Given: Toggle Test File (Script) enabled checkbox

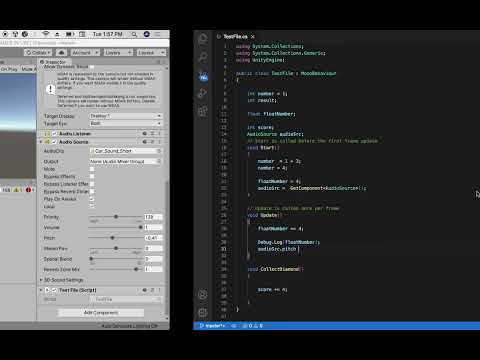Looking at the screenshot, I should point(54,290).
